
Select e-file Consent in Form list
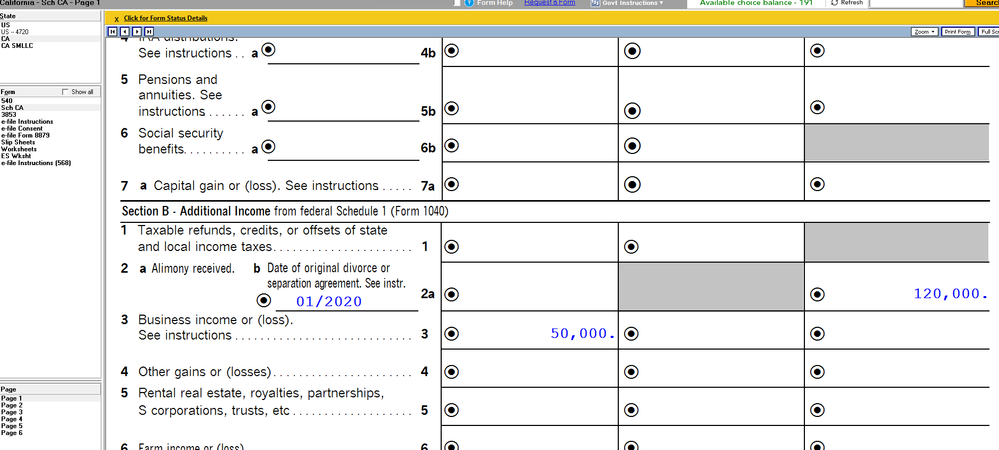click(x=50, y=128)
